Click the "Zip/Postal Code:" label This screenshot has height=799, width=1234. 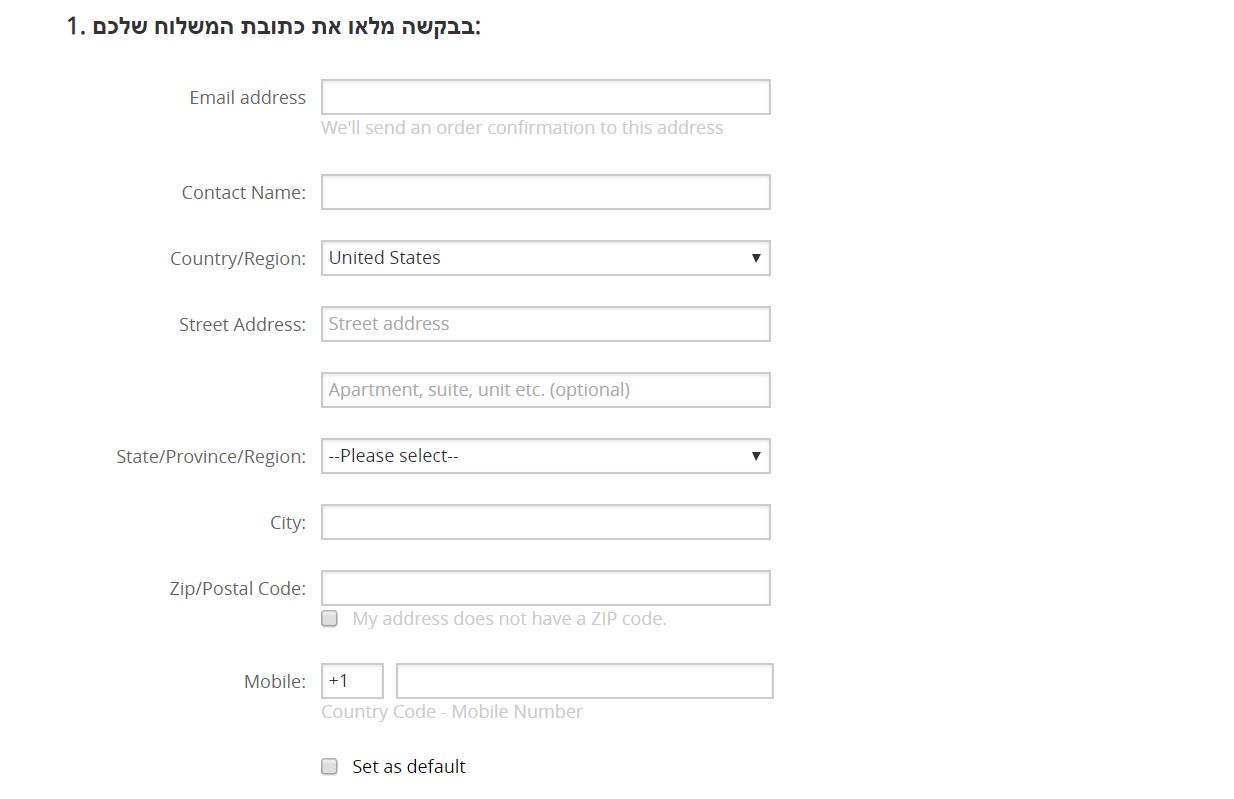[238, 589]
